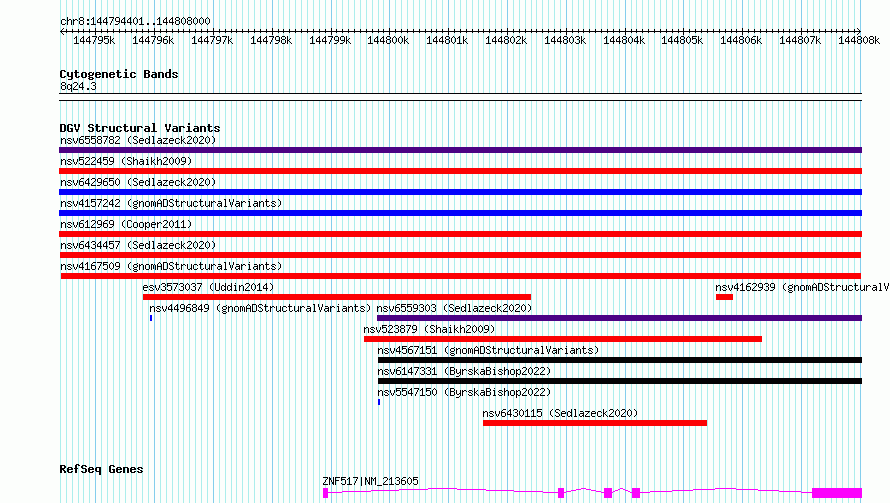Select the red esv3573037 variant bar
The width and height of the screenshot is (890, 503).
[x=337, y=297]
